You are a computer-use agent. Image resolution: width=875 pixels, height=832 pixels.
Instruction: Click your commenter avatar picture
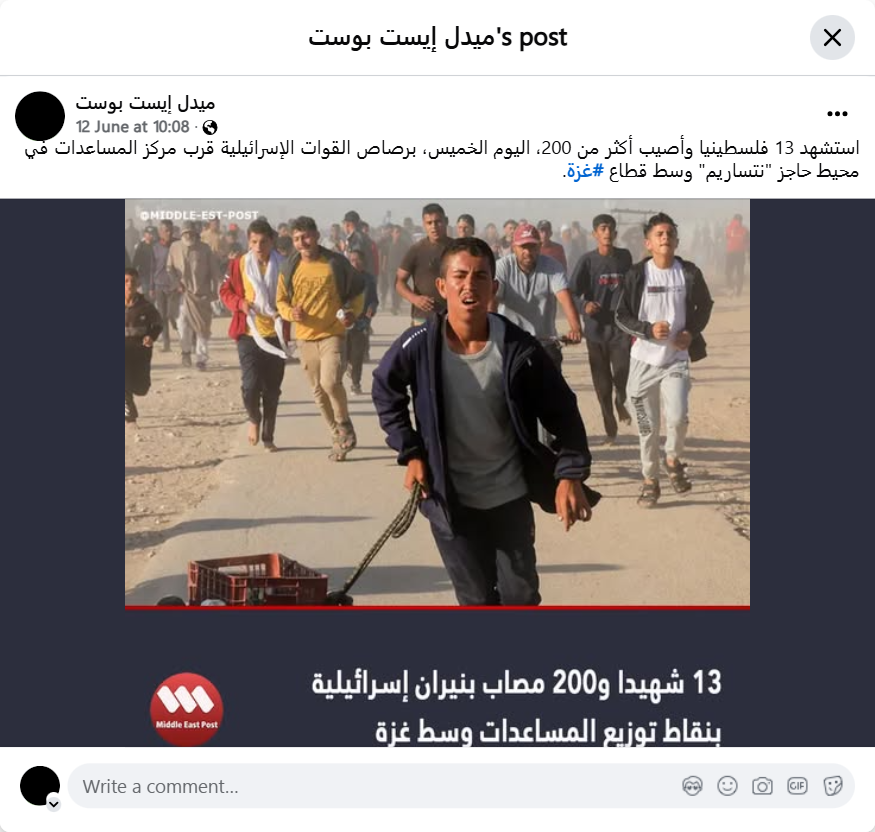[x=40, y=786]
